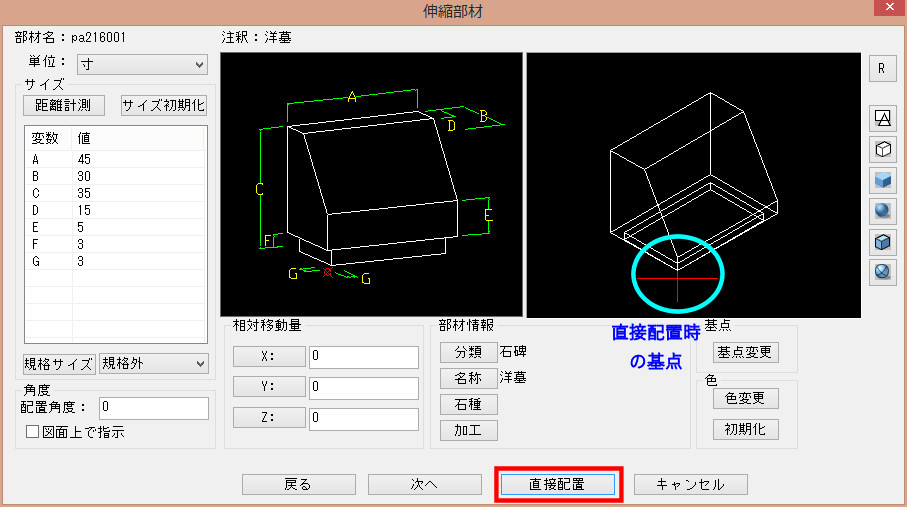This screenshot has height=507, width=907.
Task: Select the crossed sphere display icon
Action: point(882,271)
